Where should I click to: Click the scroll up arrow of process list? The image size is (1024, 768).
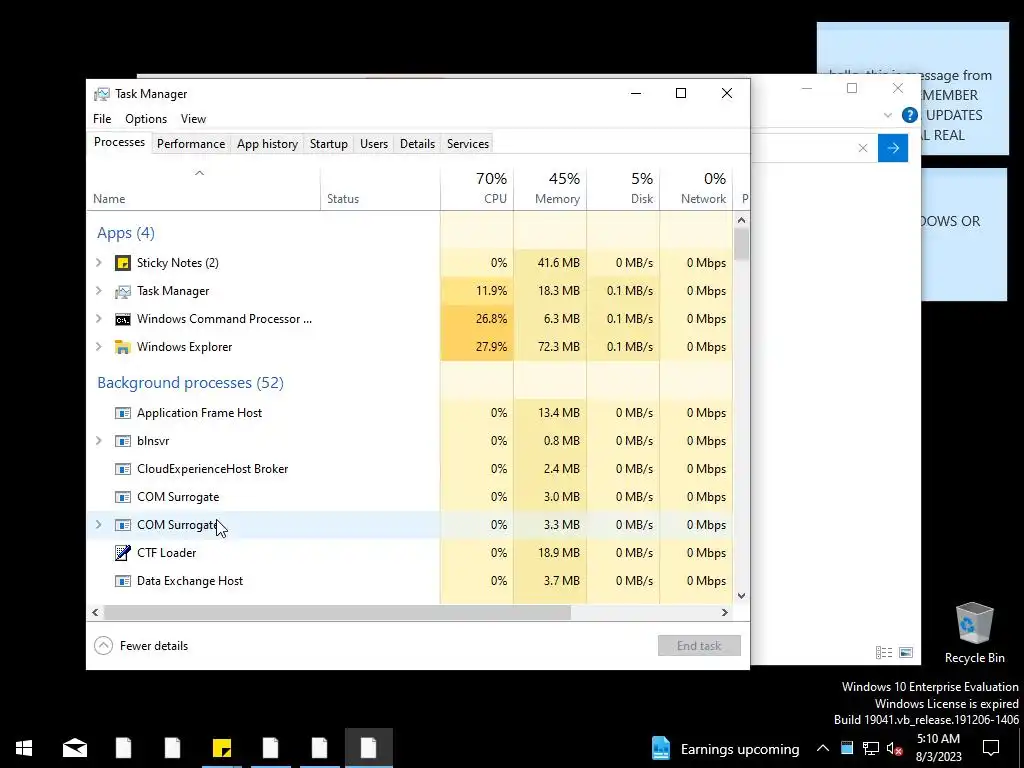[741, 220]
